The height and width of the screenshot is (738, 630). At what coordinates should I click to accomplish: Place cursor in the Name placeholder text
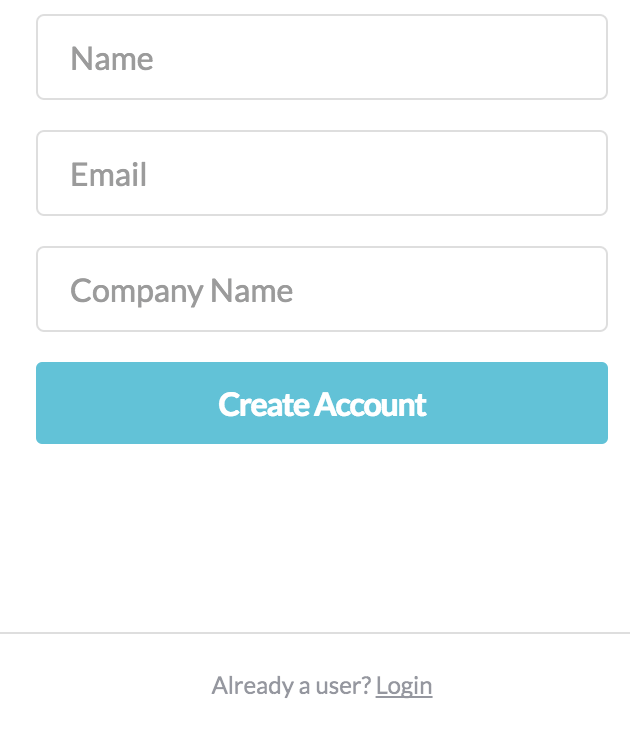[112, 59]
